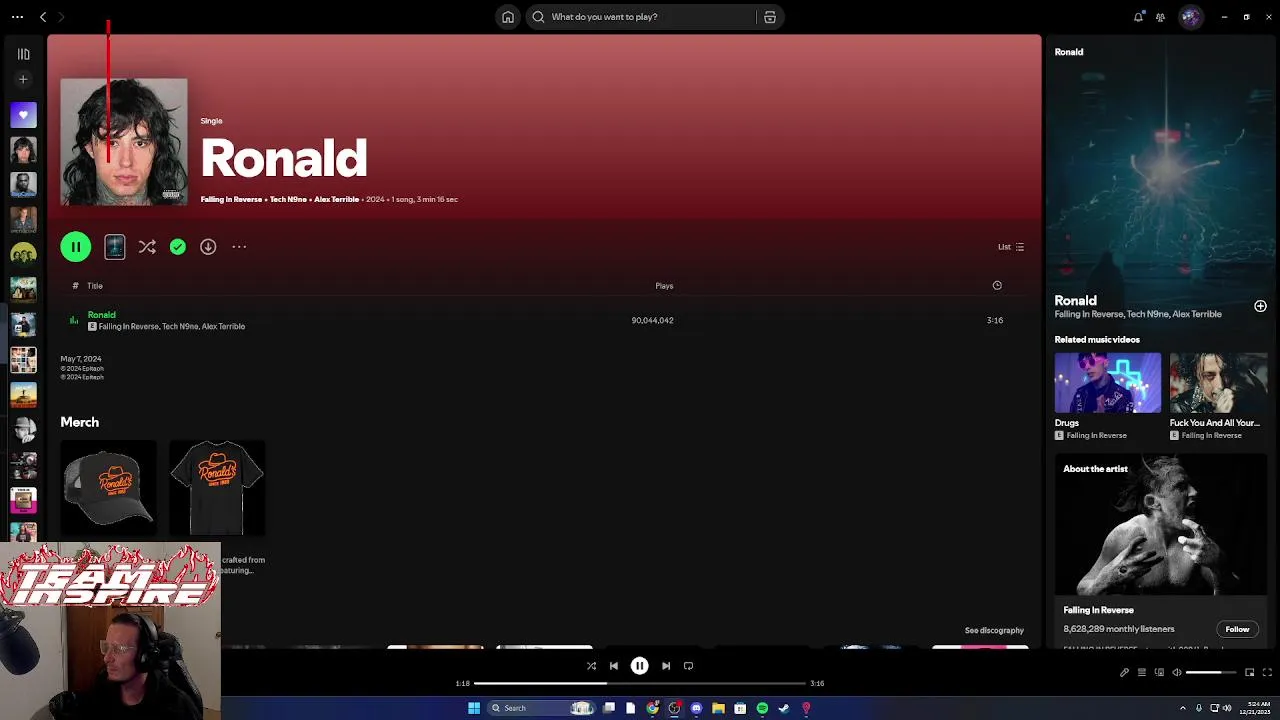Screen dimensions: 1280x720
Task: Open the Falling In Reverse link under Ronald cover title
Action: tap(231, 199)
